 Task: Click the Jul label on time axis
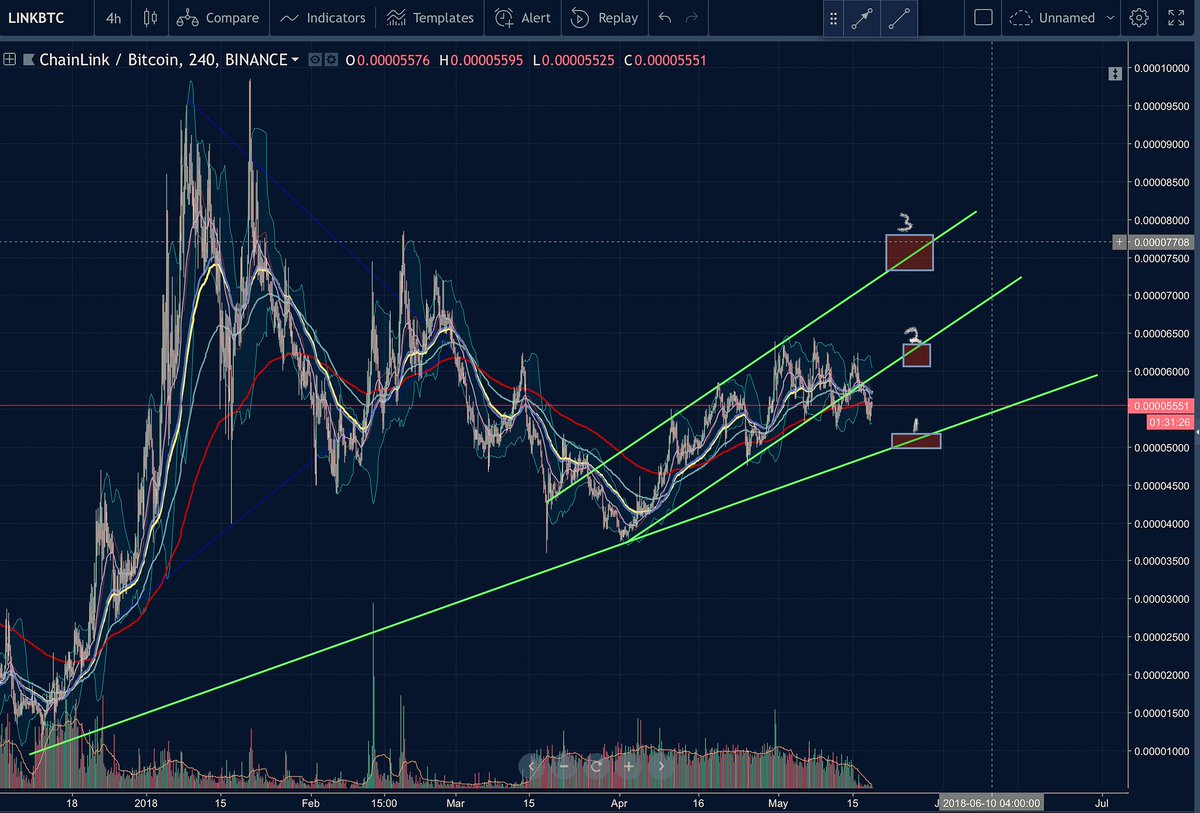[1102, 802]
